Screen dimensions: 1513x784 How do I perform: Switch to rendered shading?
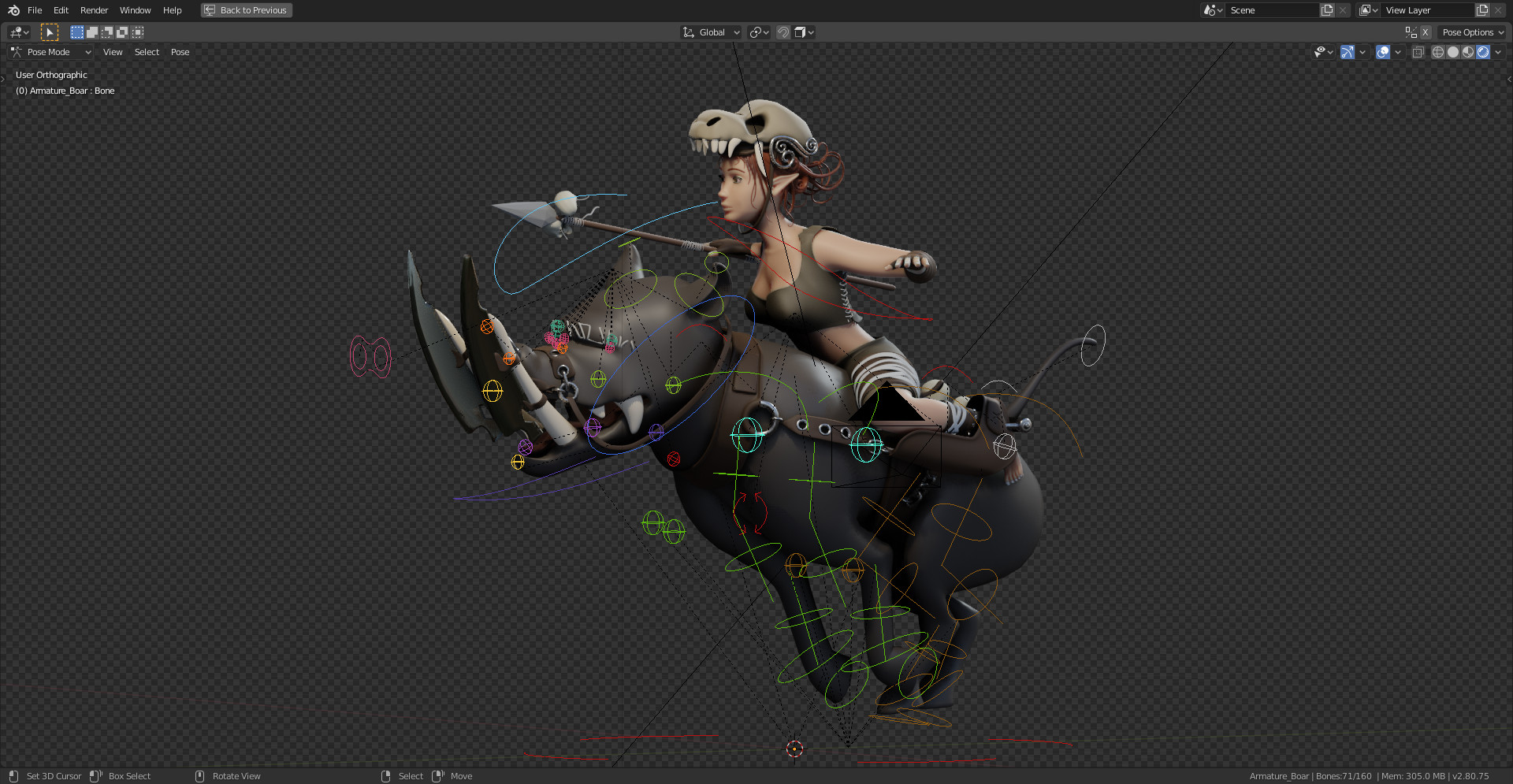tap(1483, 52)
